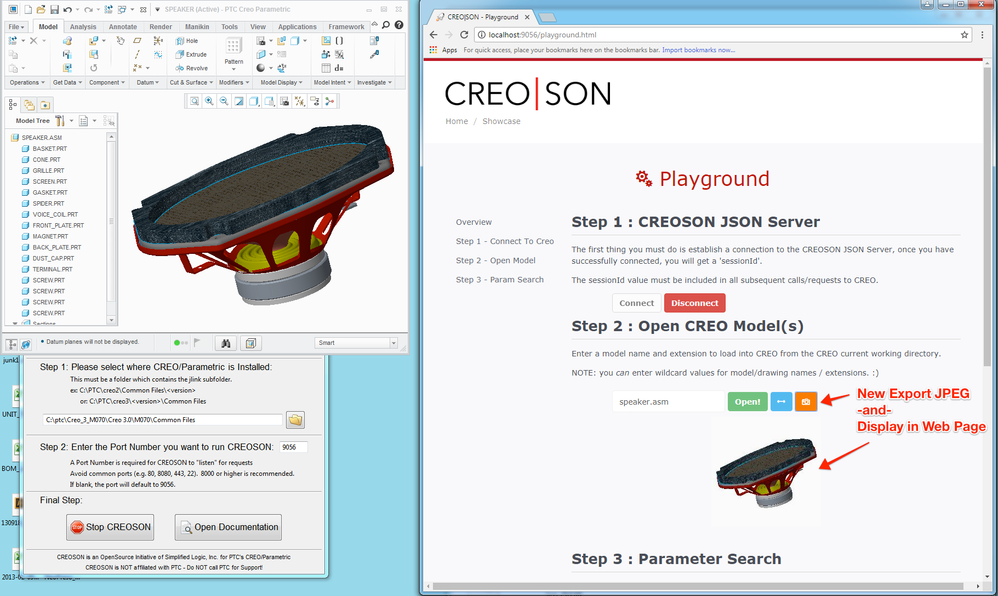Click the datum Axis icon in Datum group
Screen dimensions: 998x596
point(137,54)
